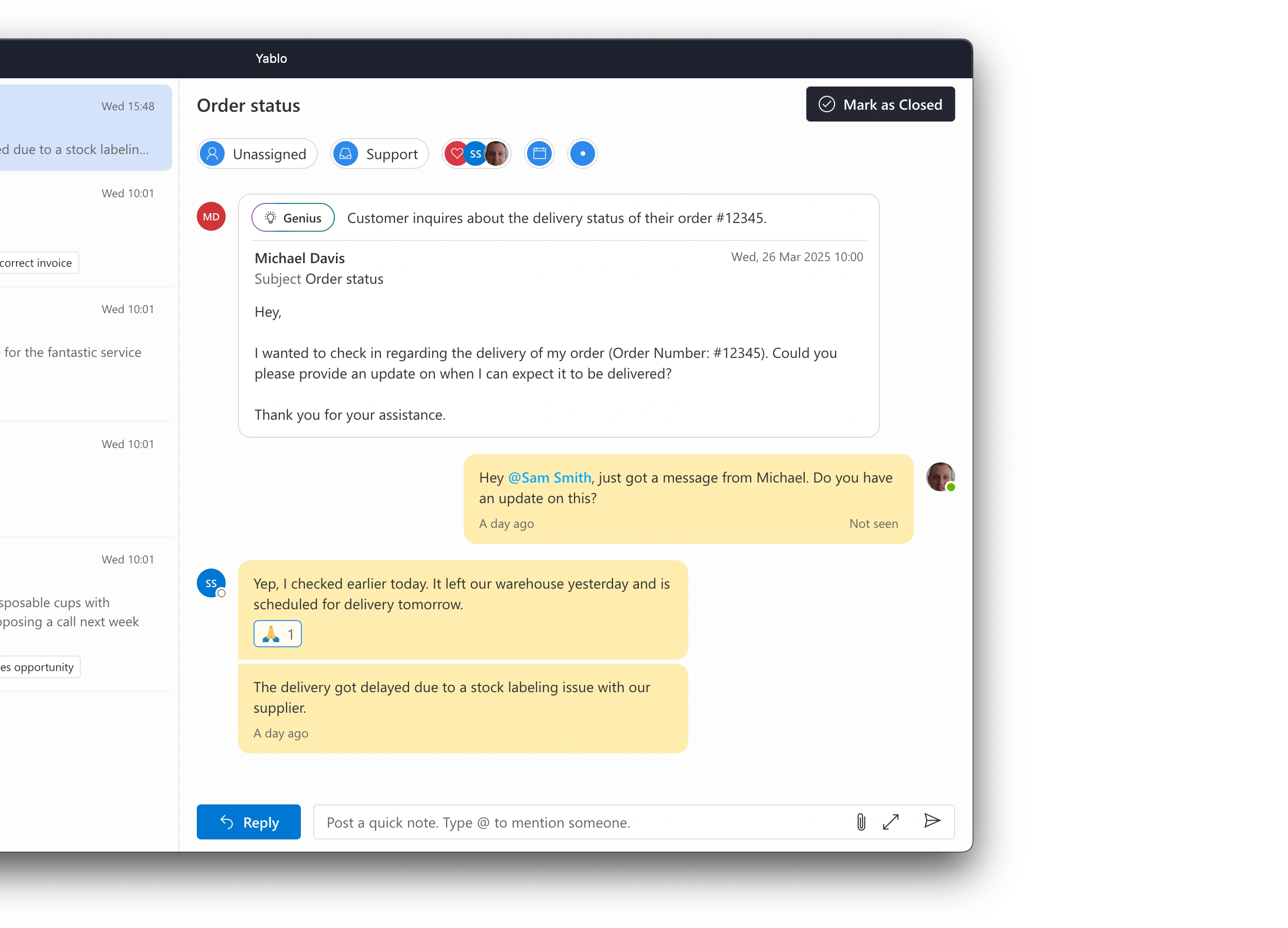Click user profile photo beside yellow note
The image size is (1288, 928).
pyautogui.click(x=940, y=477)
